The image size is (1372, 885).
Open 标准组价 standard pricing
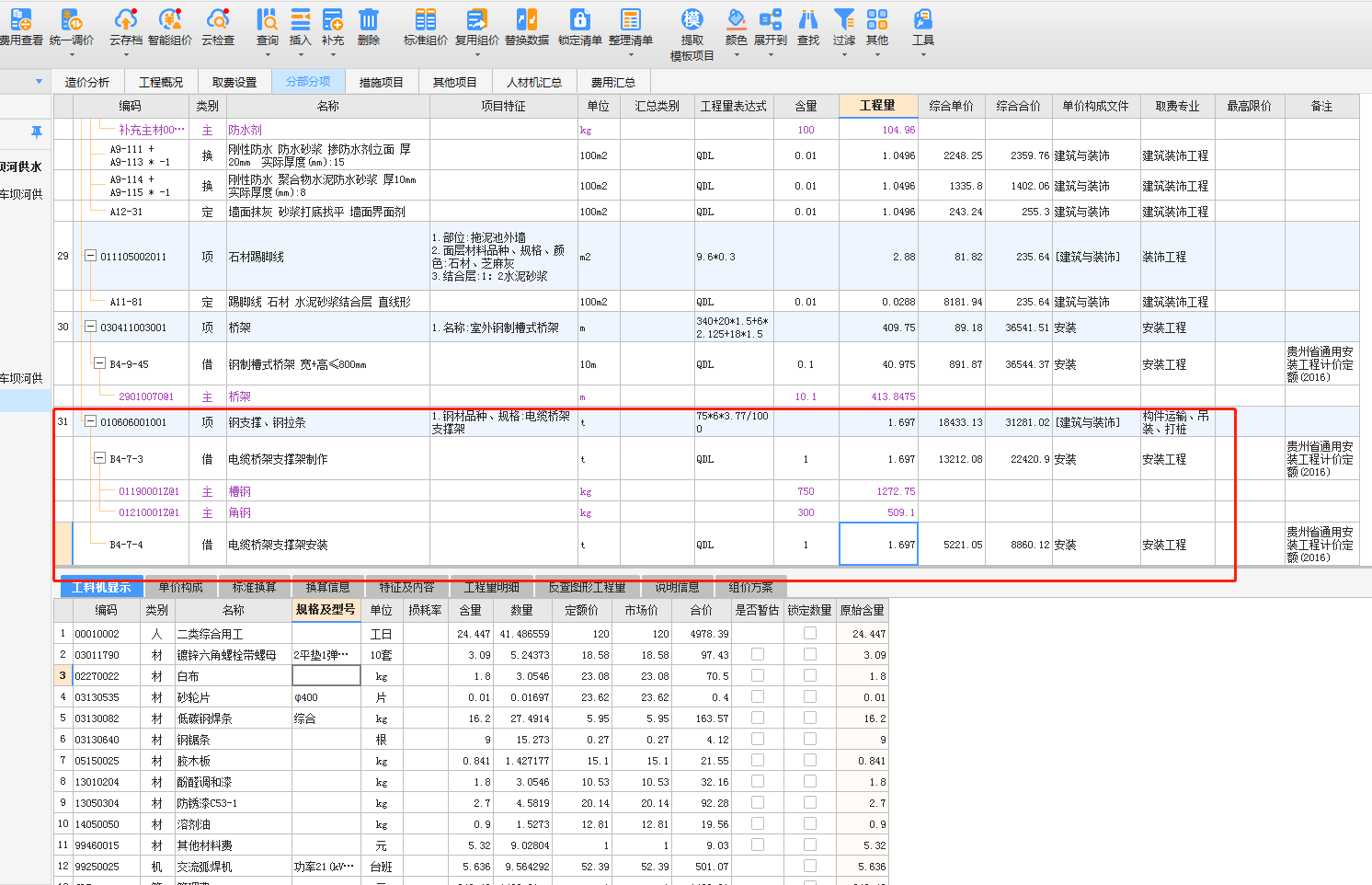[426, 27]
